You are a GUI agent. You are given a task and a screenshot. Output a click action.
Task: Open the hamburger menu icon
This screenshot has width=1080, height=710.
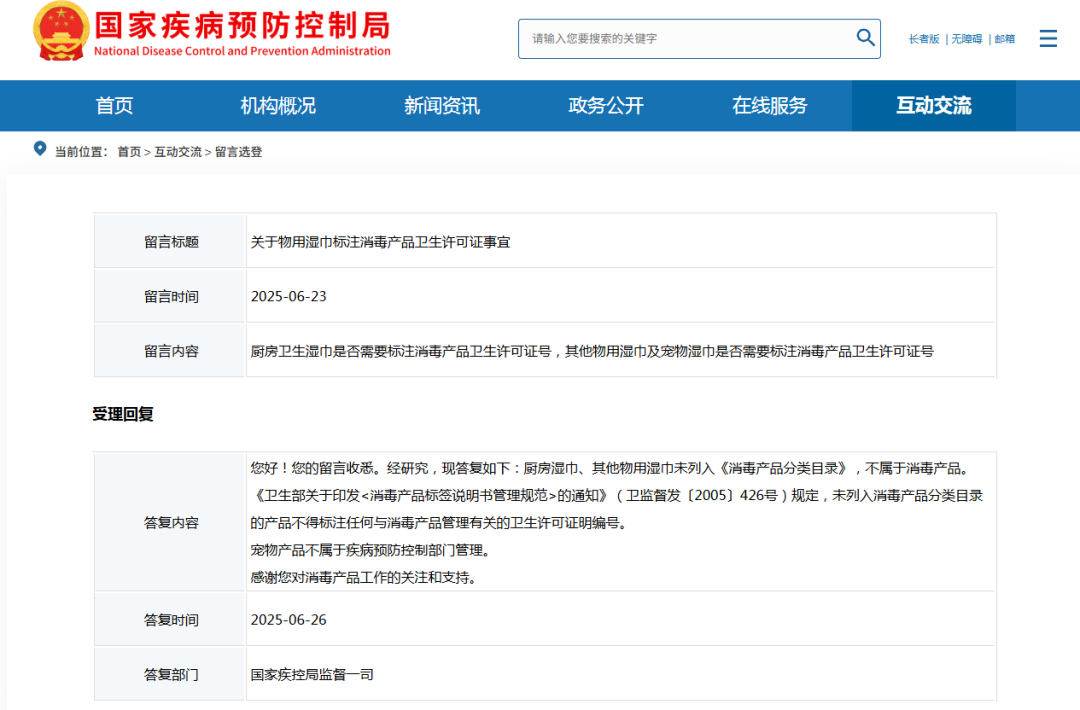tap(1048, 39)
